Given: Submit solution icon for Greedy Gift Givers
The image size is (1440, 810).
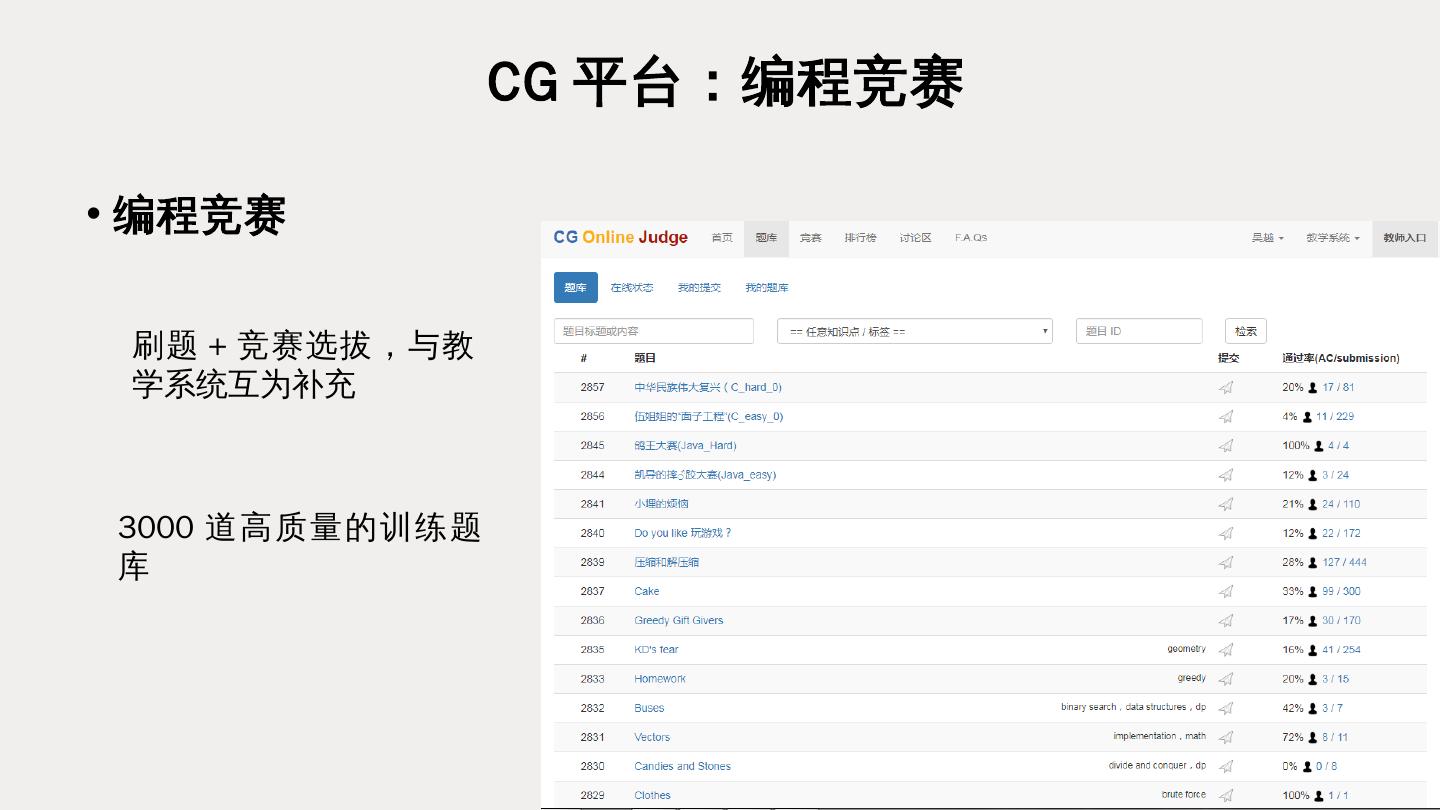Looking at the screenshot, I should click(x=1226, y=621).
